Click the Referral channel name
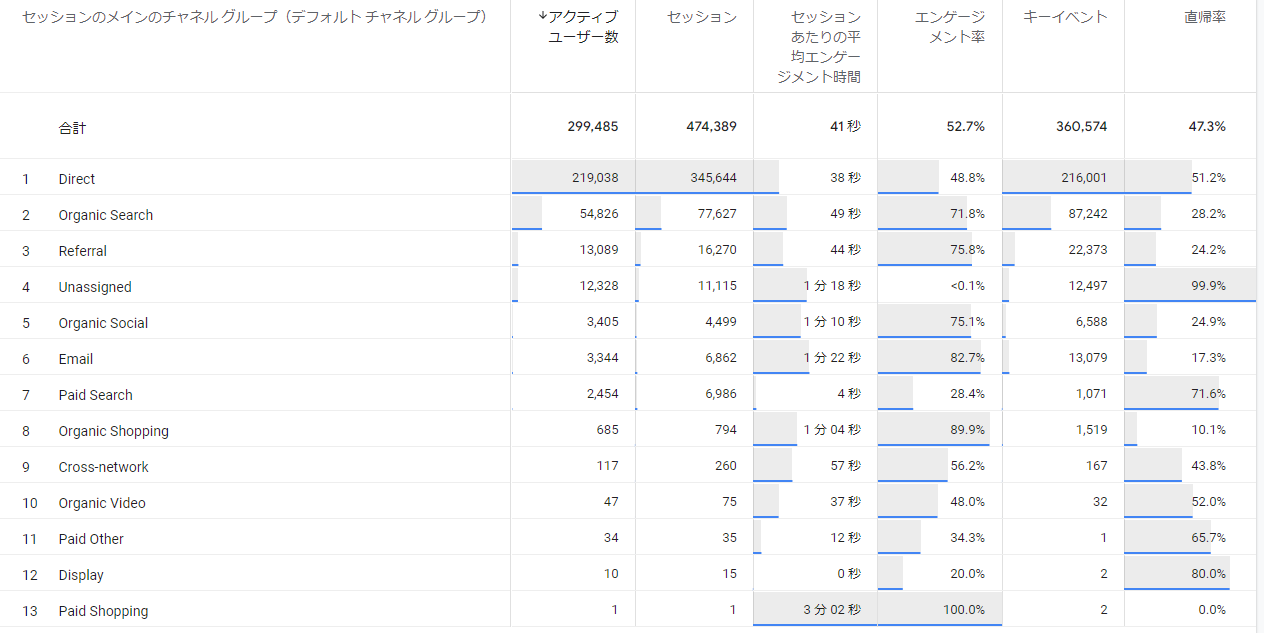The width and height of the screenshot is (1264, 633). coord(83,251)
